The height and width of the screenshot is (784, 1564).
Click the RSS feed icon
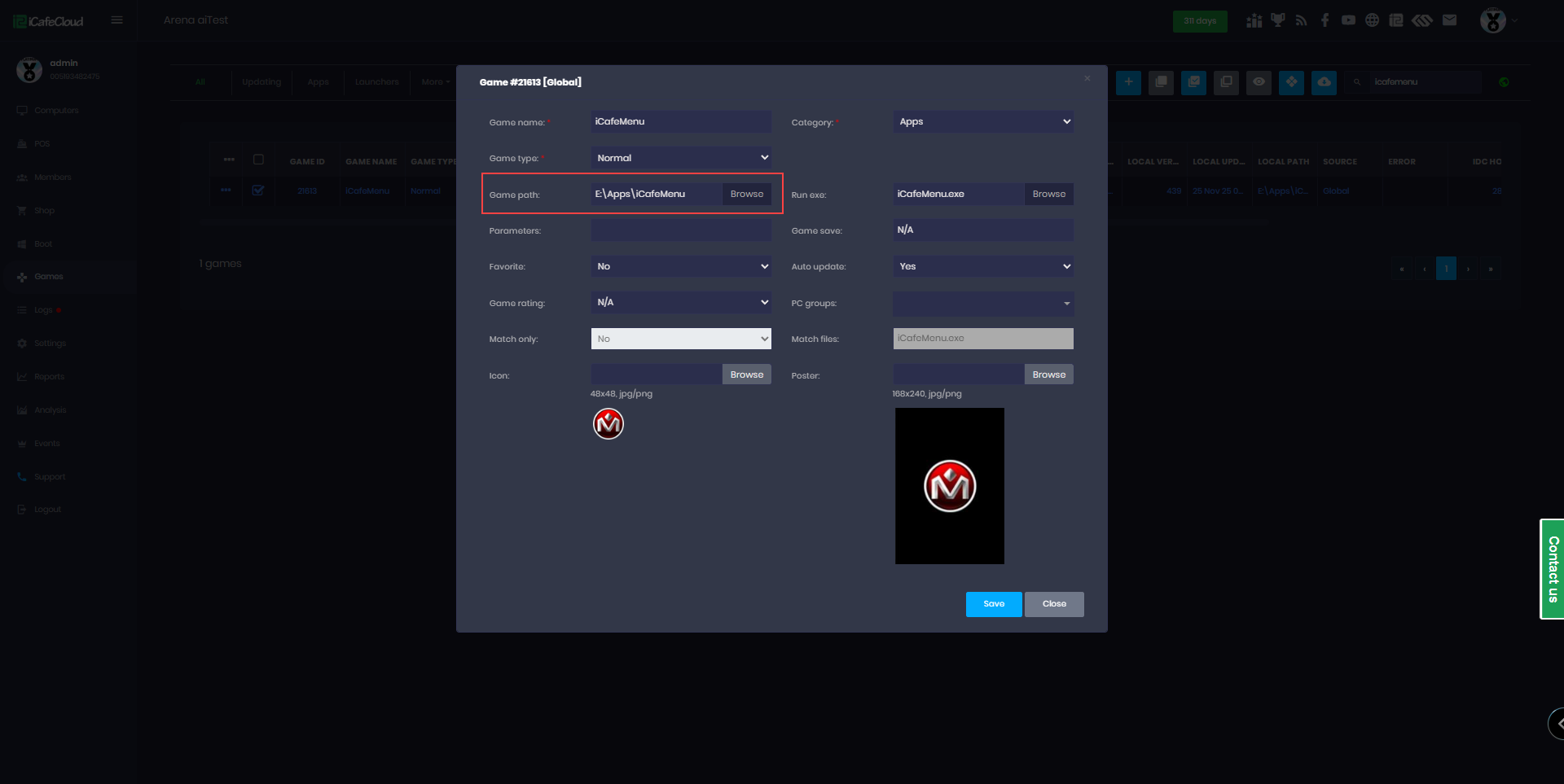point(1301,20)
